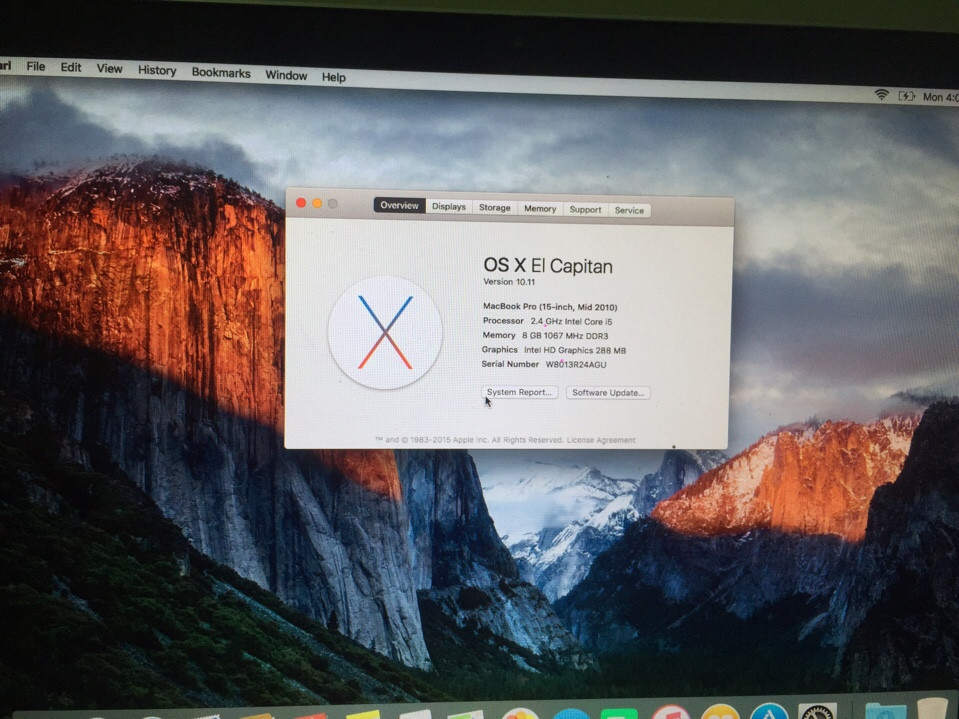Image resolution: width=959 pixels, height=719 pixels.
Task: Show the Service tab
Action: (x=629, y=210)
